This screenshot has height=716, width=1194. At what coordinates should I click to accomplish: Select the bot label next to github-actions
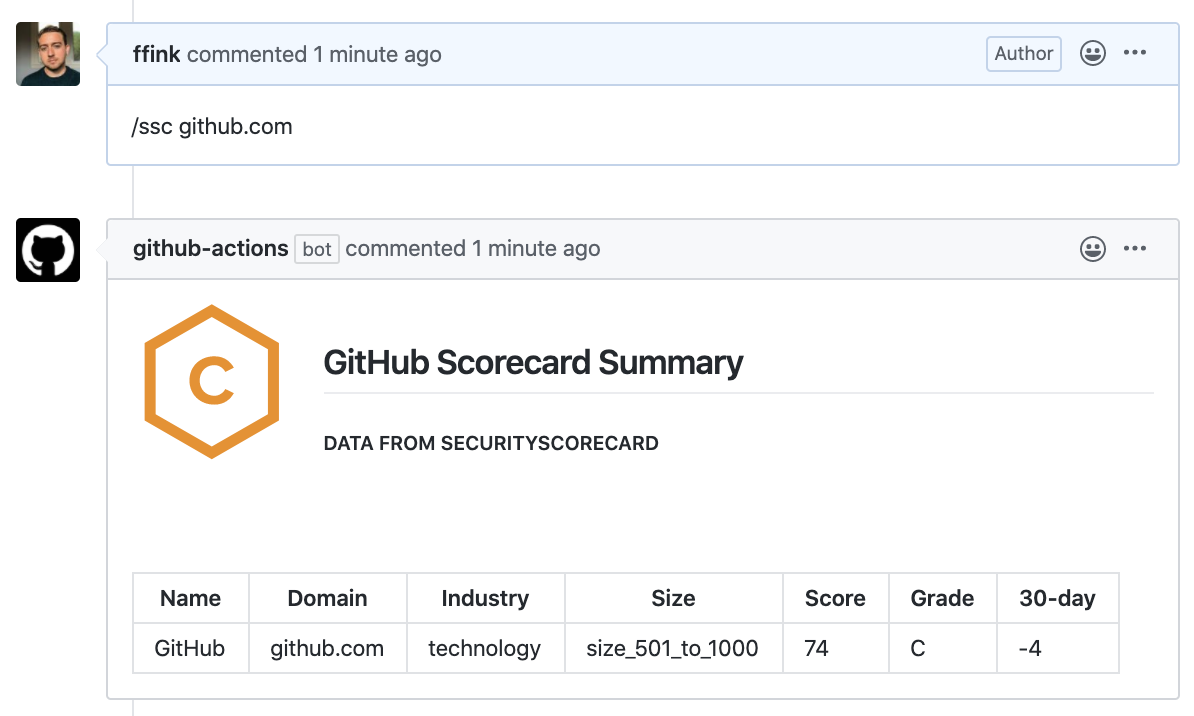316,249
